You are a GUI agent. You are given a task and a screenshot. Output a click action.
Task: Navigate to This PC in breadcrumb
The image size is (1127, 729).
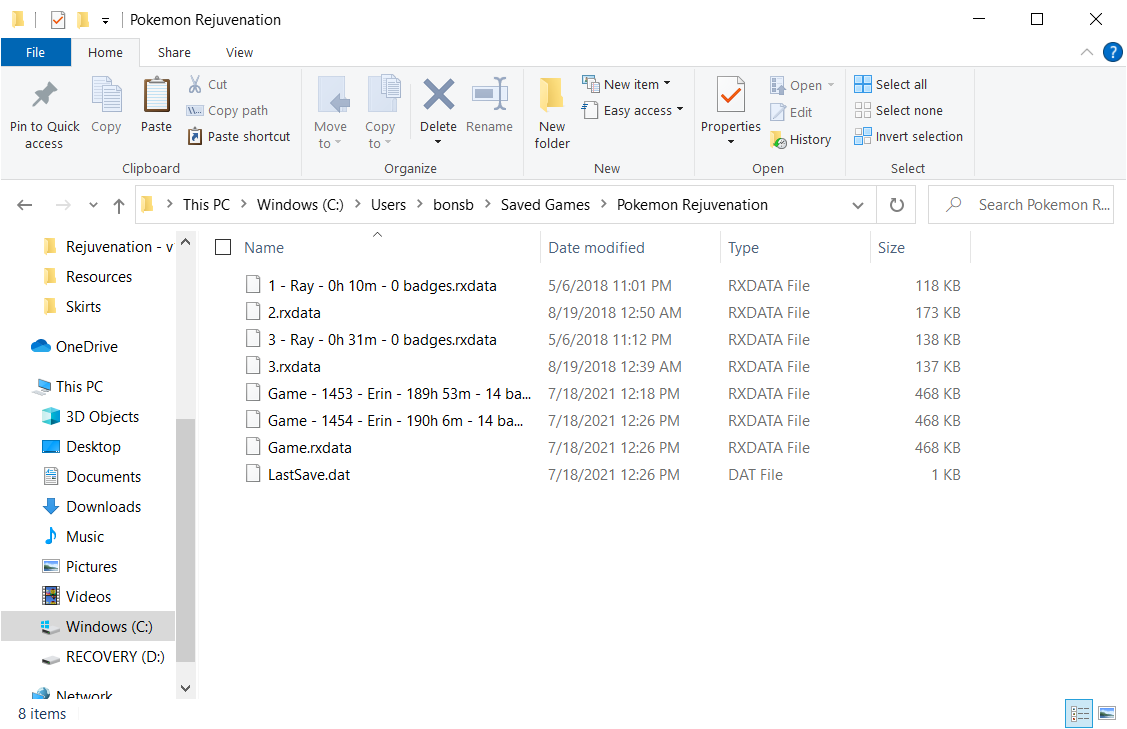[x=206, y=205]
